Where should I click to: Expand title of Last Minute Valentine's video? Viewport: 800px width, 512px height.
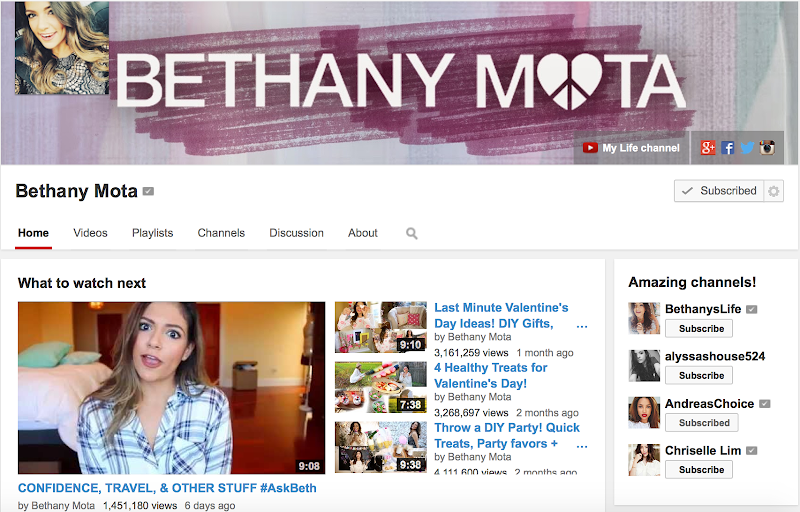coord(582,325)
